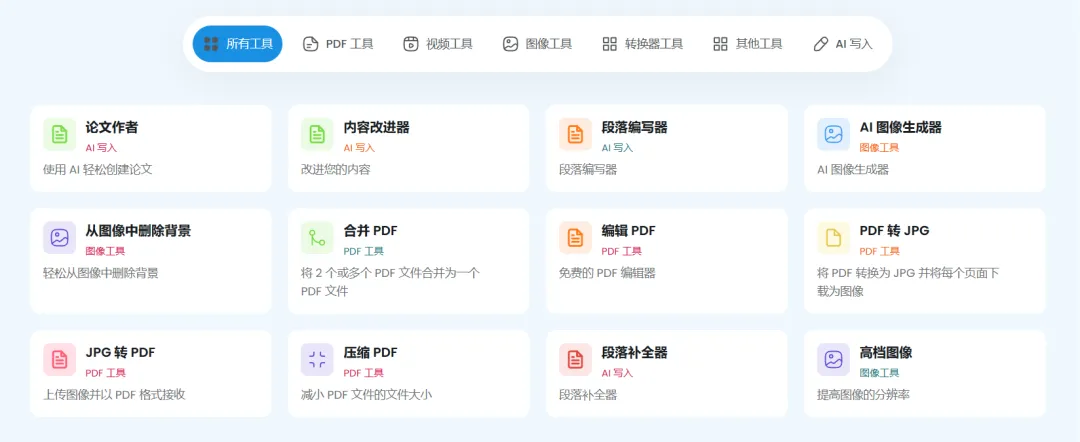Image resolution: width=1080 pixels, height=442 pixels.
Task: Click the AI 写入 tag under 论文作者
Action: pyautogui.click(x=101, y=147)
